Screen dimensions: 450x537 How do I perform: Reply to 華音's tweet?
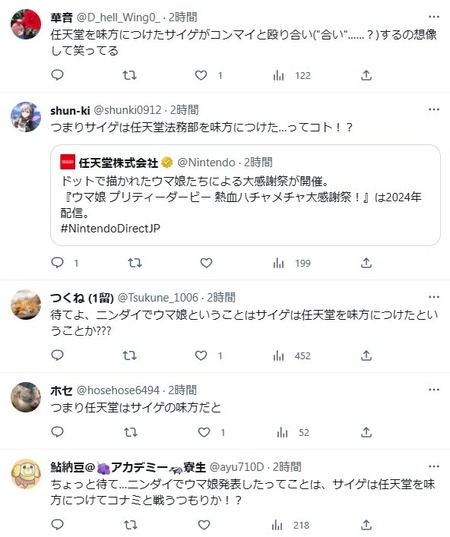57,75
